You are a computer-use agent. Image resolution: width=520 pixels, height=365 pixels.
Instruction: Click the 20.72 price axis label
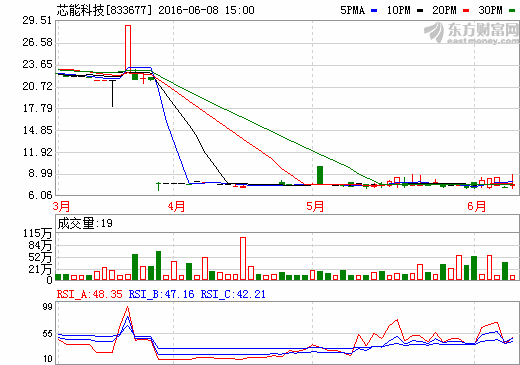pos(37,86)
